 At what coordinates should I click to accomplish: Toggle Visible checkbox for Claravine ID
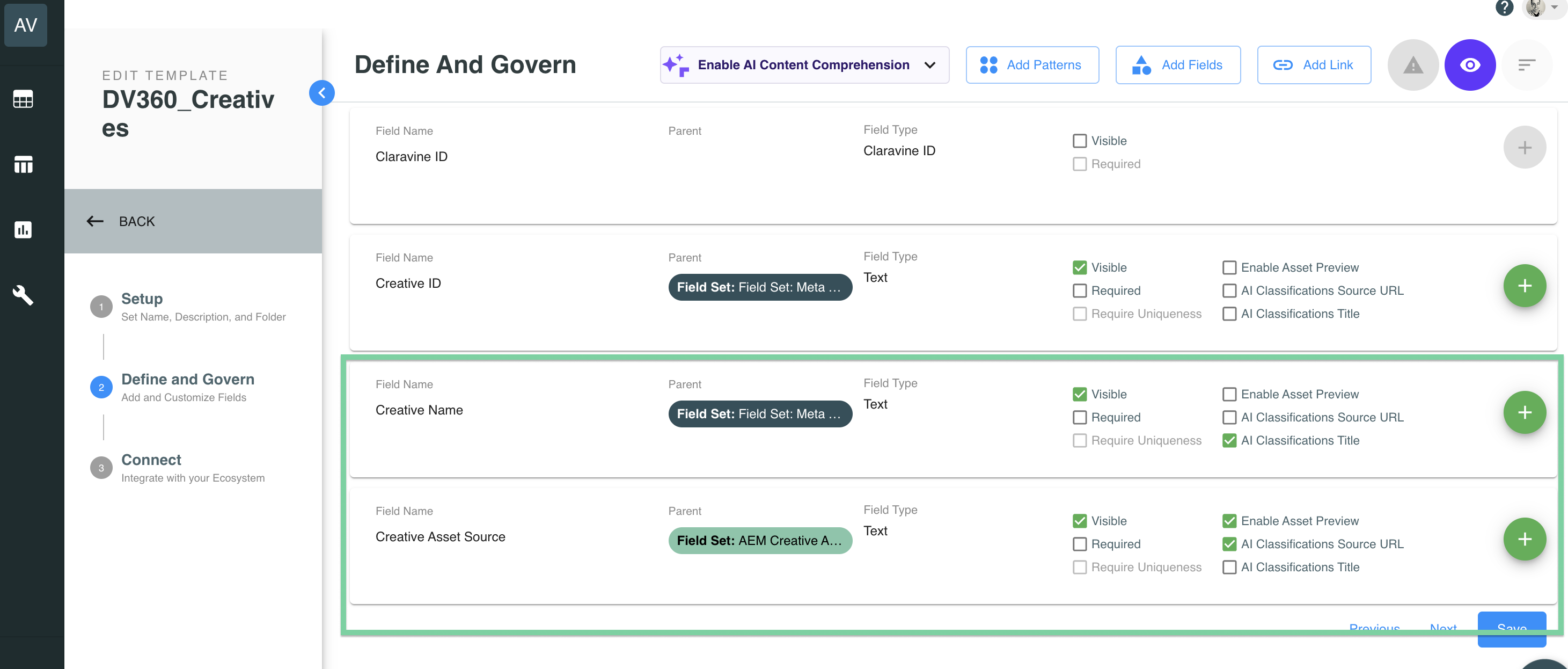pos(1079,141)
